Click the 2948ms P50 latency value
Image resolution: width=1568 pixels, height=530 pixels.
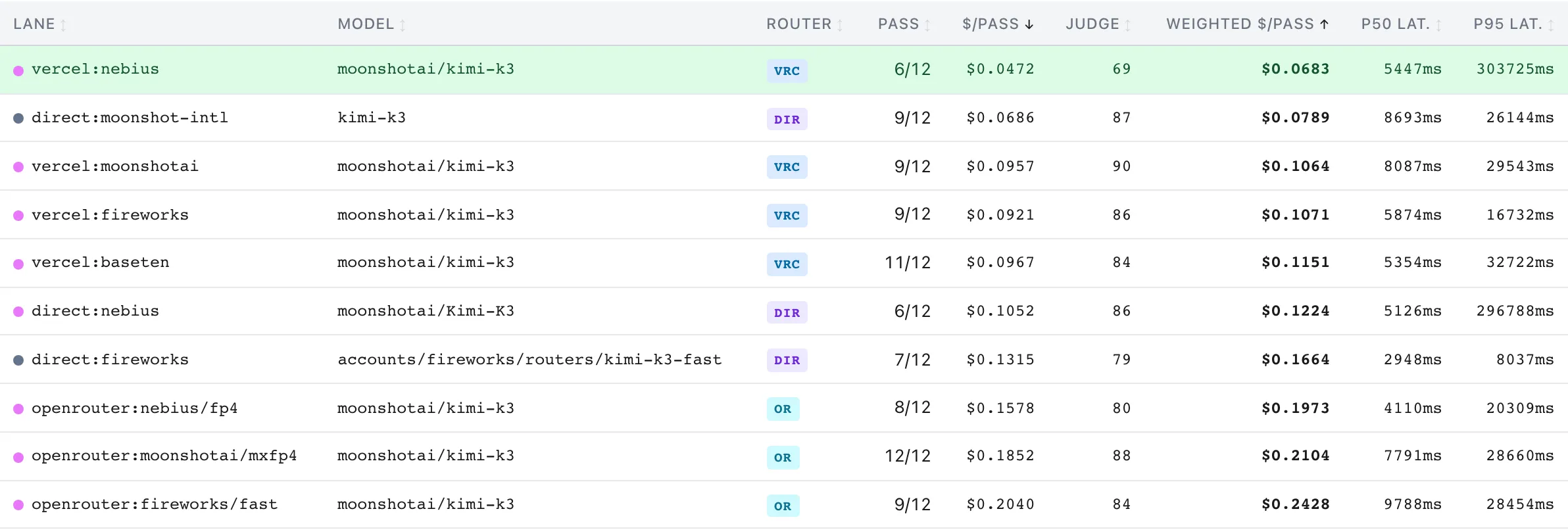1413,360
